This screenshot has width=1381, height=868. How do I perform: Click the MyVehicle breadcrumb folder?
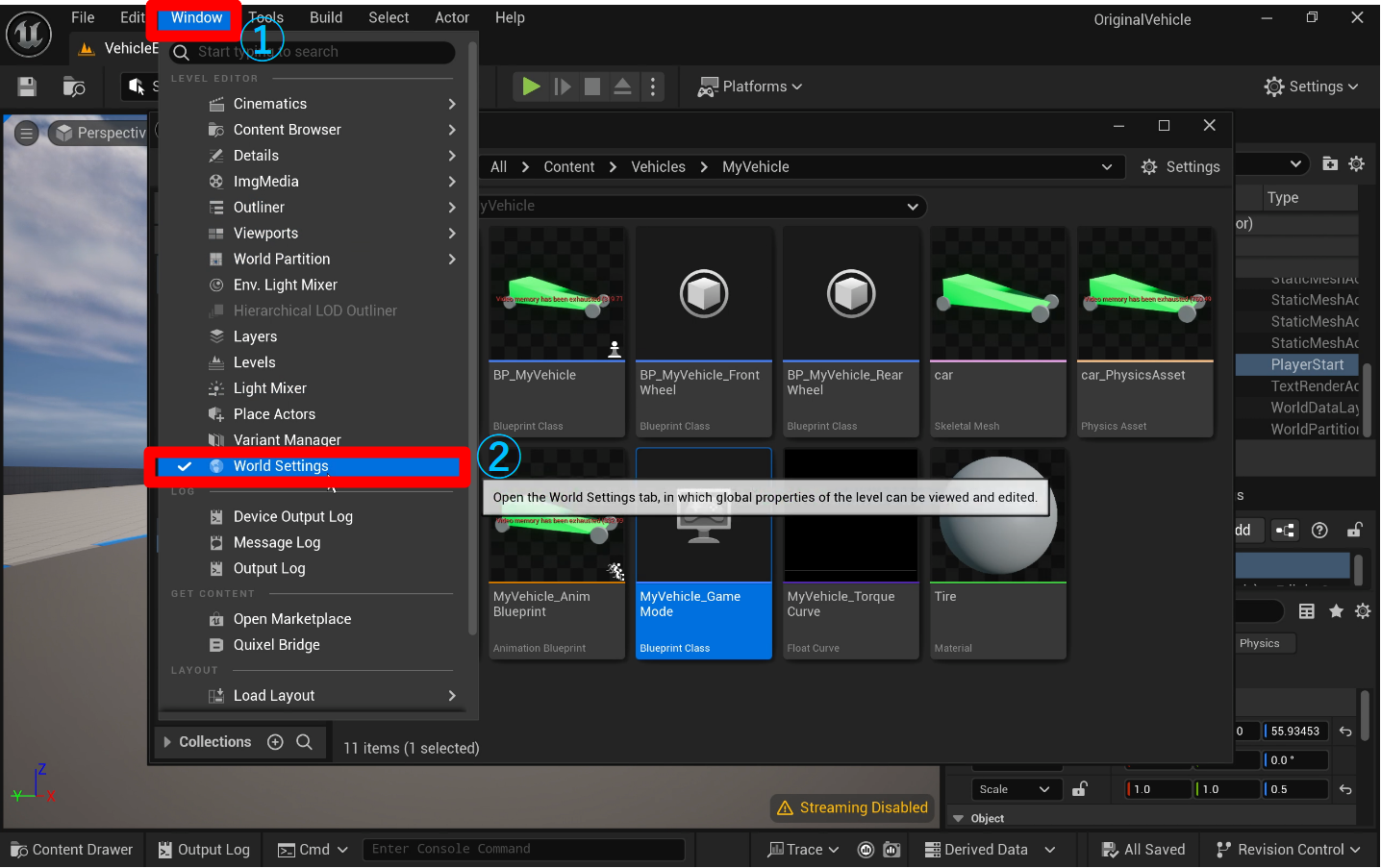coord(756,167)
